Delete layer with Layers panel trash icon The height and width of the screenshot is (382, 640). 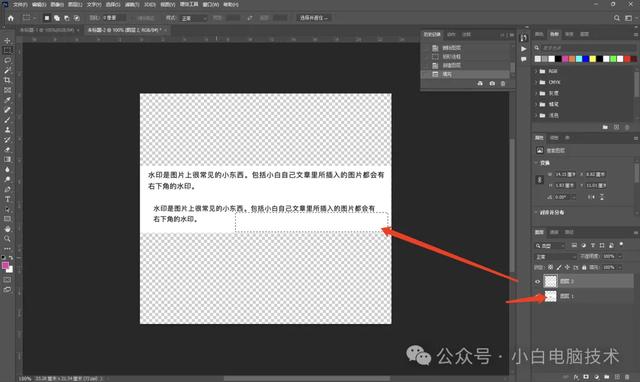(628, 377)
